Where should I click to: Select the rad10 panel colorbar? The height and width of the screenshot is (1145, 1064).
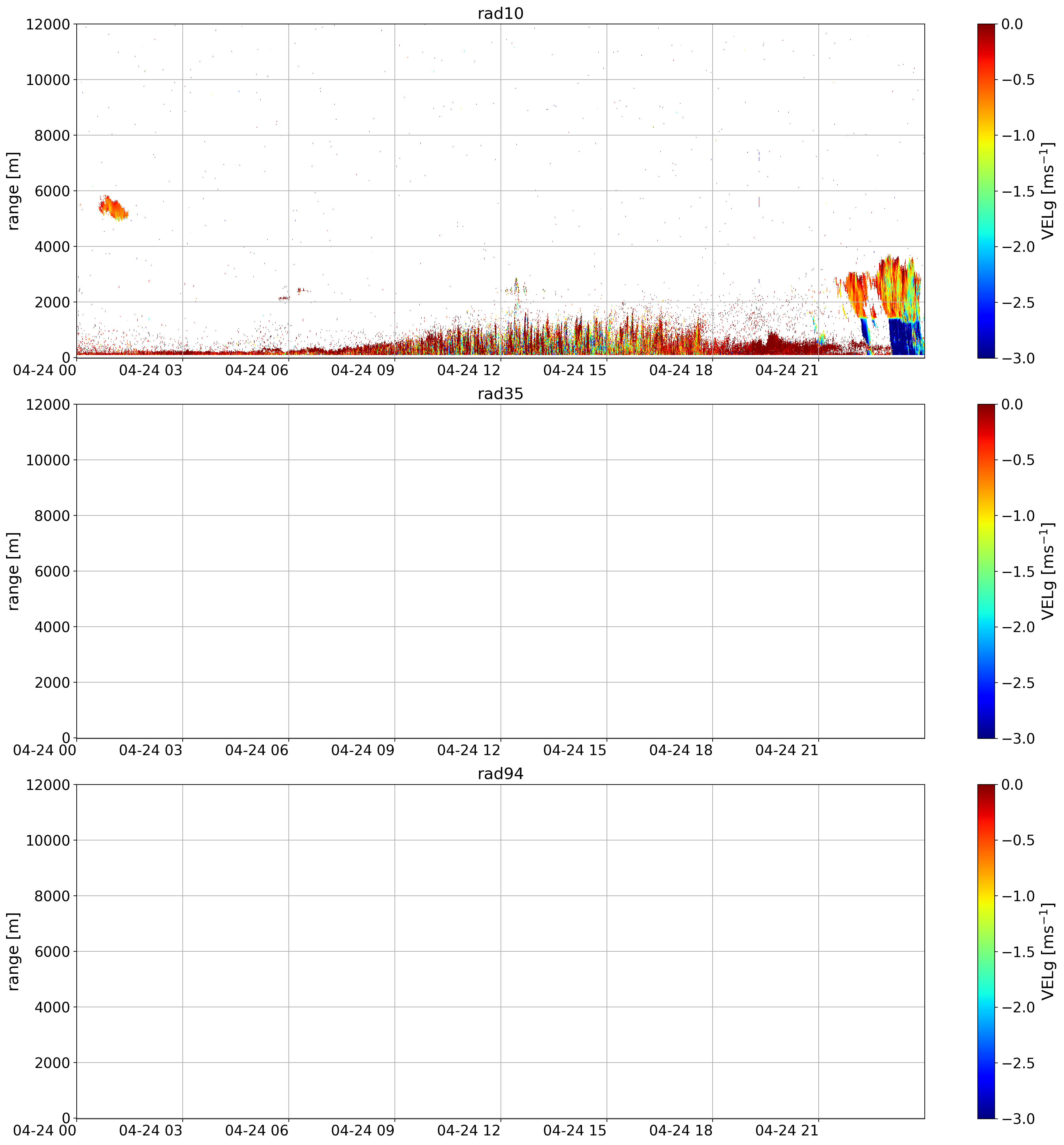(x=986, y=191)
